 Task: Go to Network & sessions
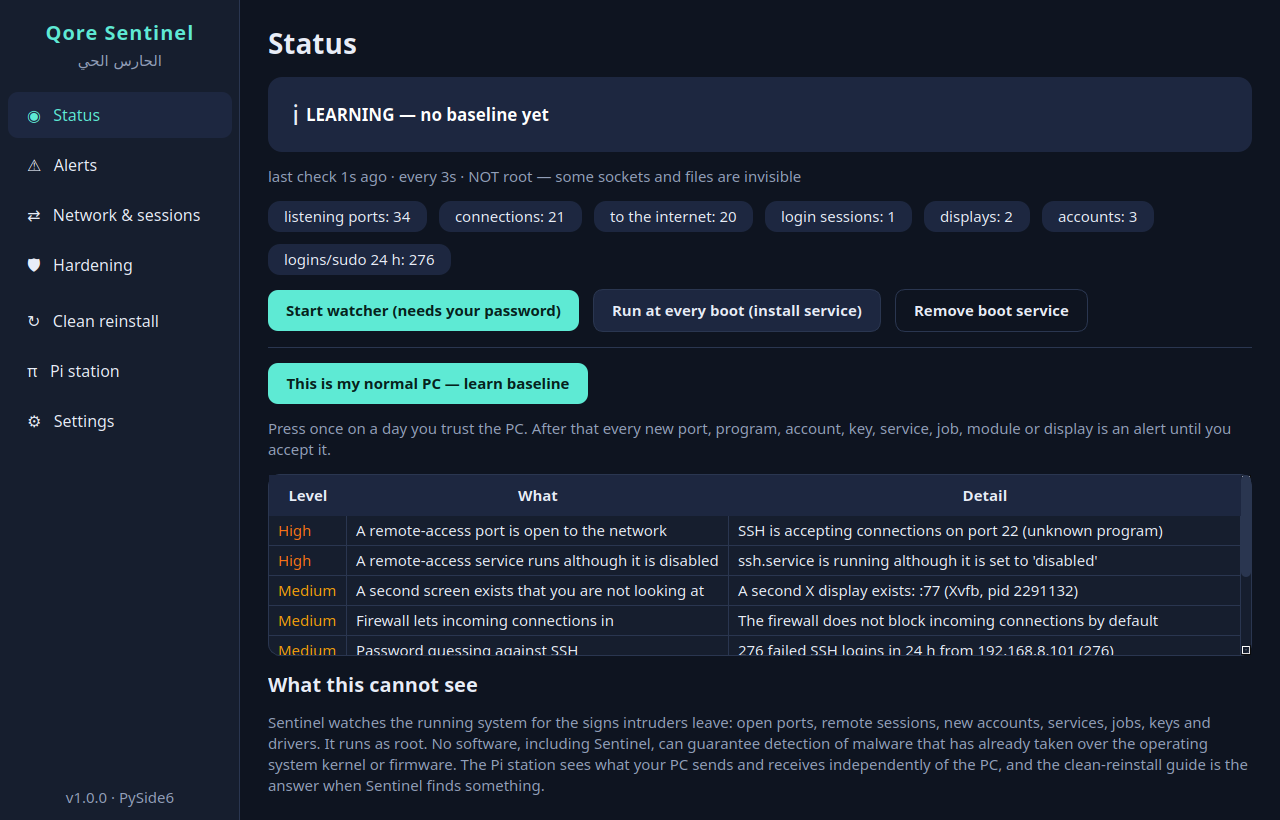click(120, 215)
